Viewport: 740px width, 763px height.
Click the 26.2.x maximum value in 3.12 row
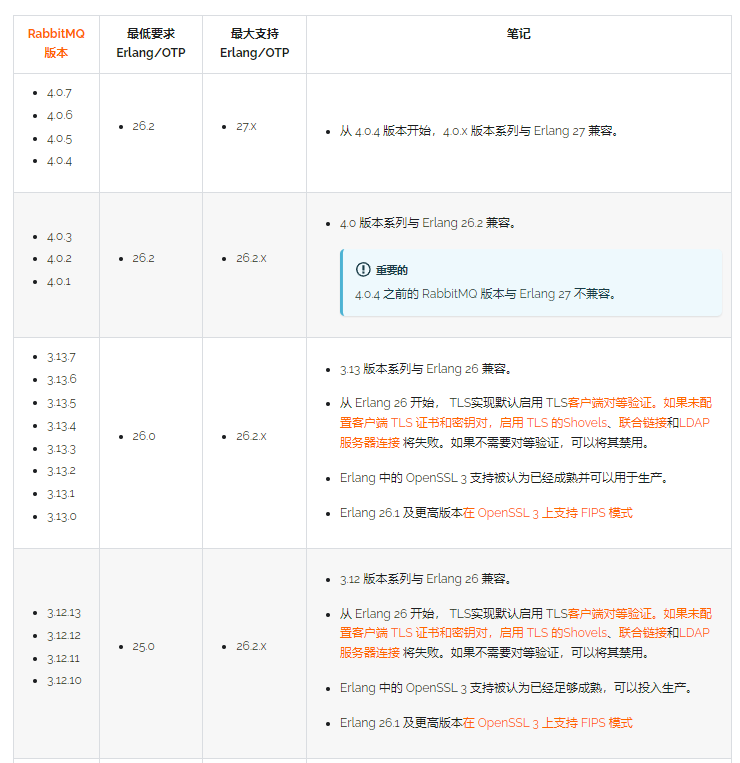(251, 646)
